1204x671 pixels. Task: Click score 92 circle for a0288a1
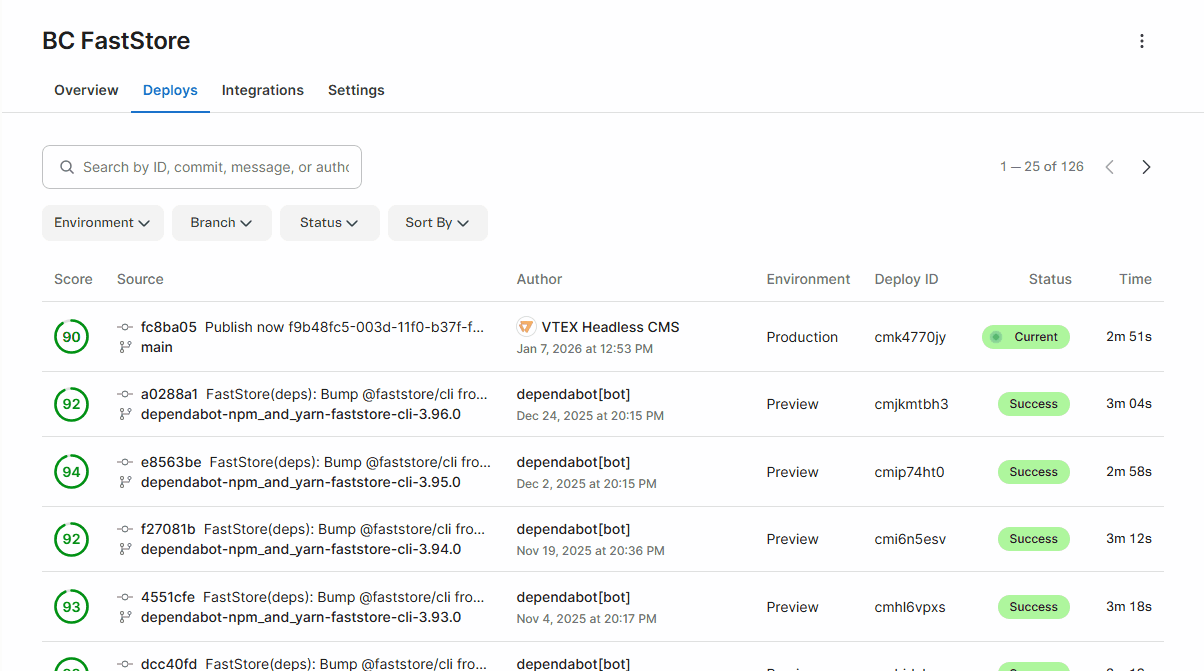point(71,404)
